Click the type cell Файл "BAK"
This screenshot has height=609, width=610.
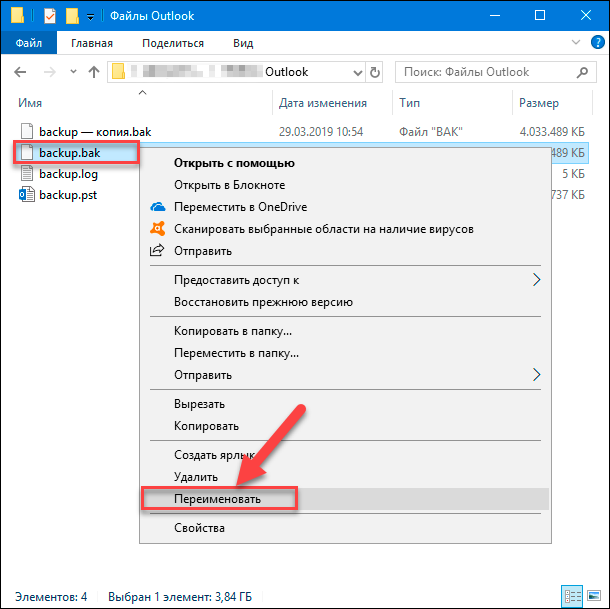click(x=431, y=132)
